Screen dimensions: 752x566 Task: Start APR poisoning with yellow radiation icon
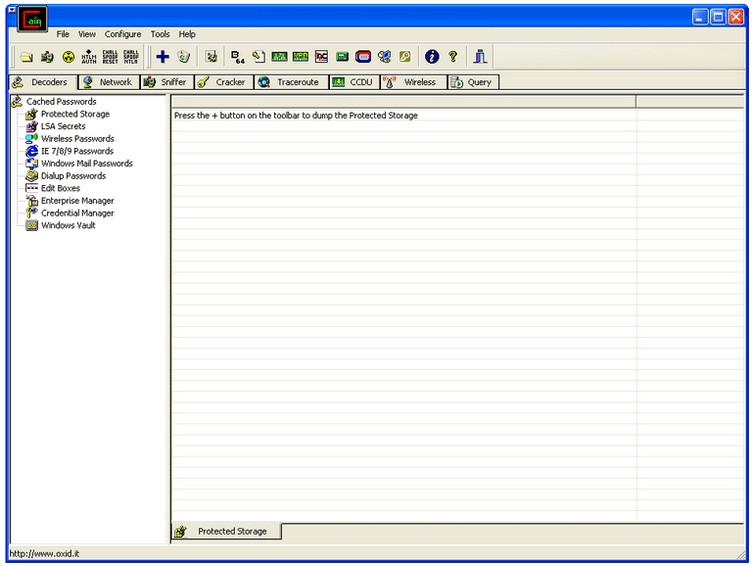[x=69, y=57]
